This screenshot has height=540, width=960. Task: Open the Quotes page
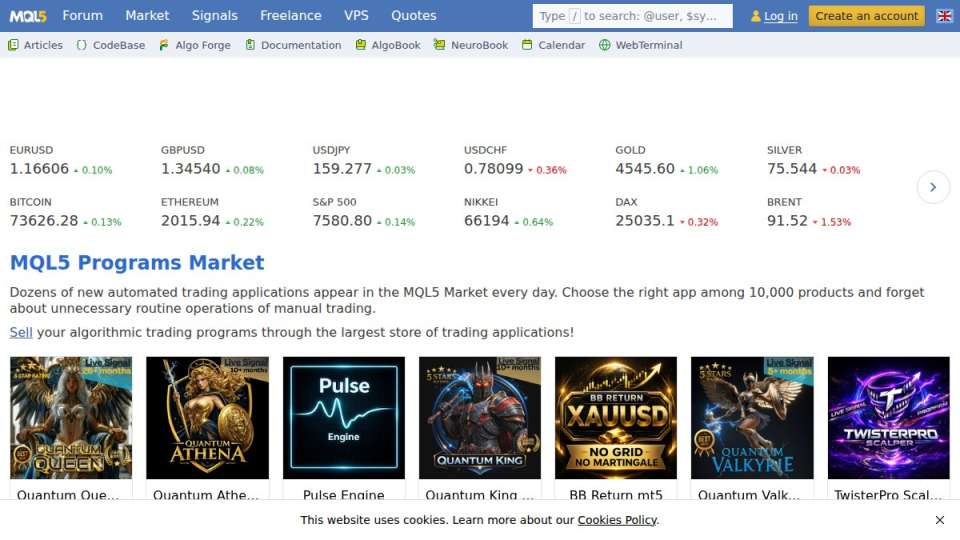click(x=413, y=16)
